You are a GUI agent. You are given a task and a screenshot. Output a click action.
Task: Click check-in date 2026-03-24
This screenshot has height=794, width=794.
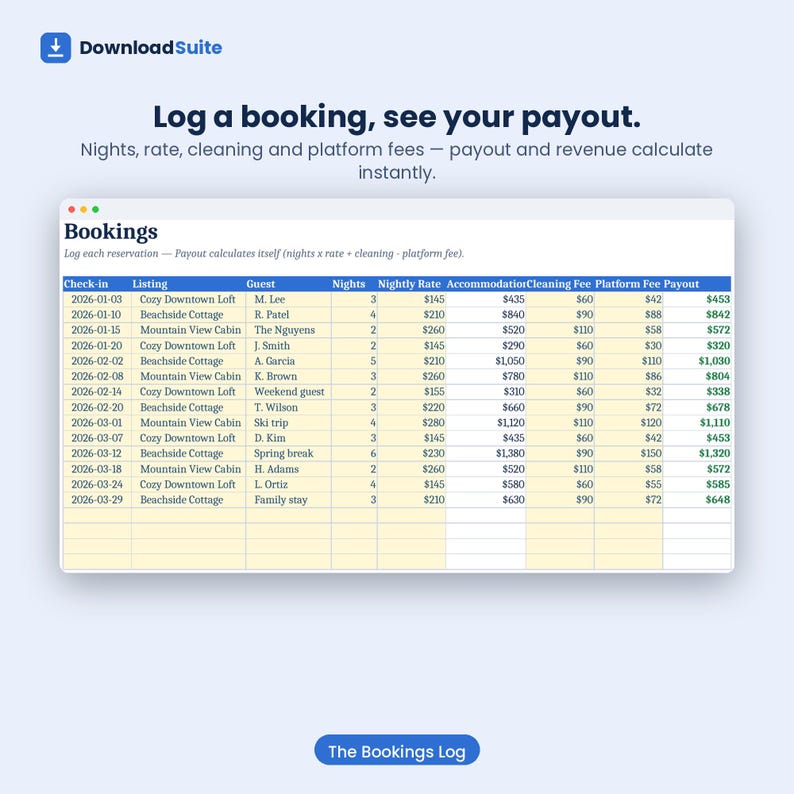click(97, 484)
